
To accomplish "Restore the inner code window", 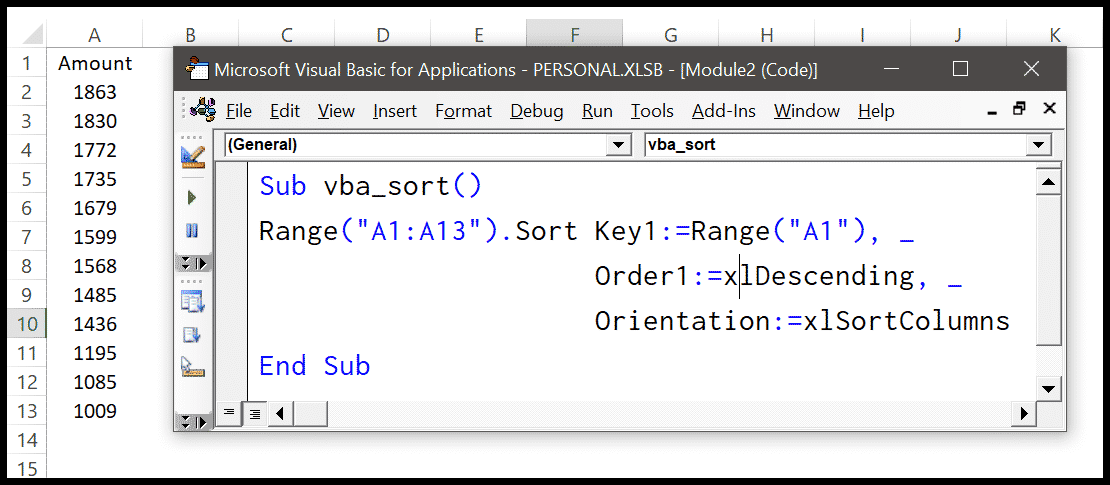I will tap(1019, 109).
